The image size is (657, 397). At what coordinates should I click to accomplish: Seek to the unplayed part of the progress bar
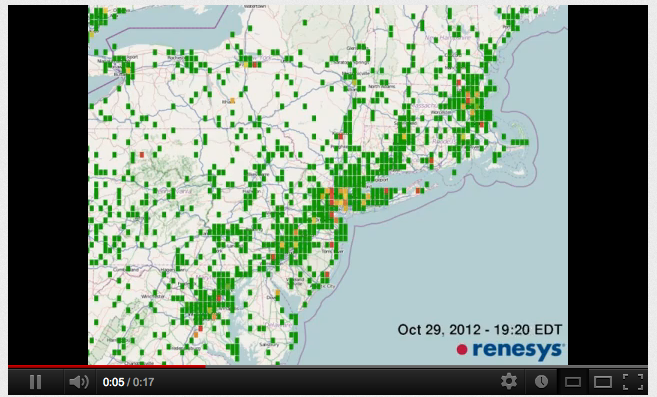[x=427, y=366]
